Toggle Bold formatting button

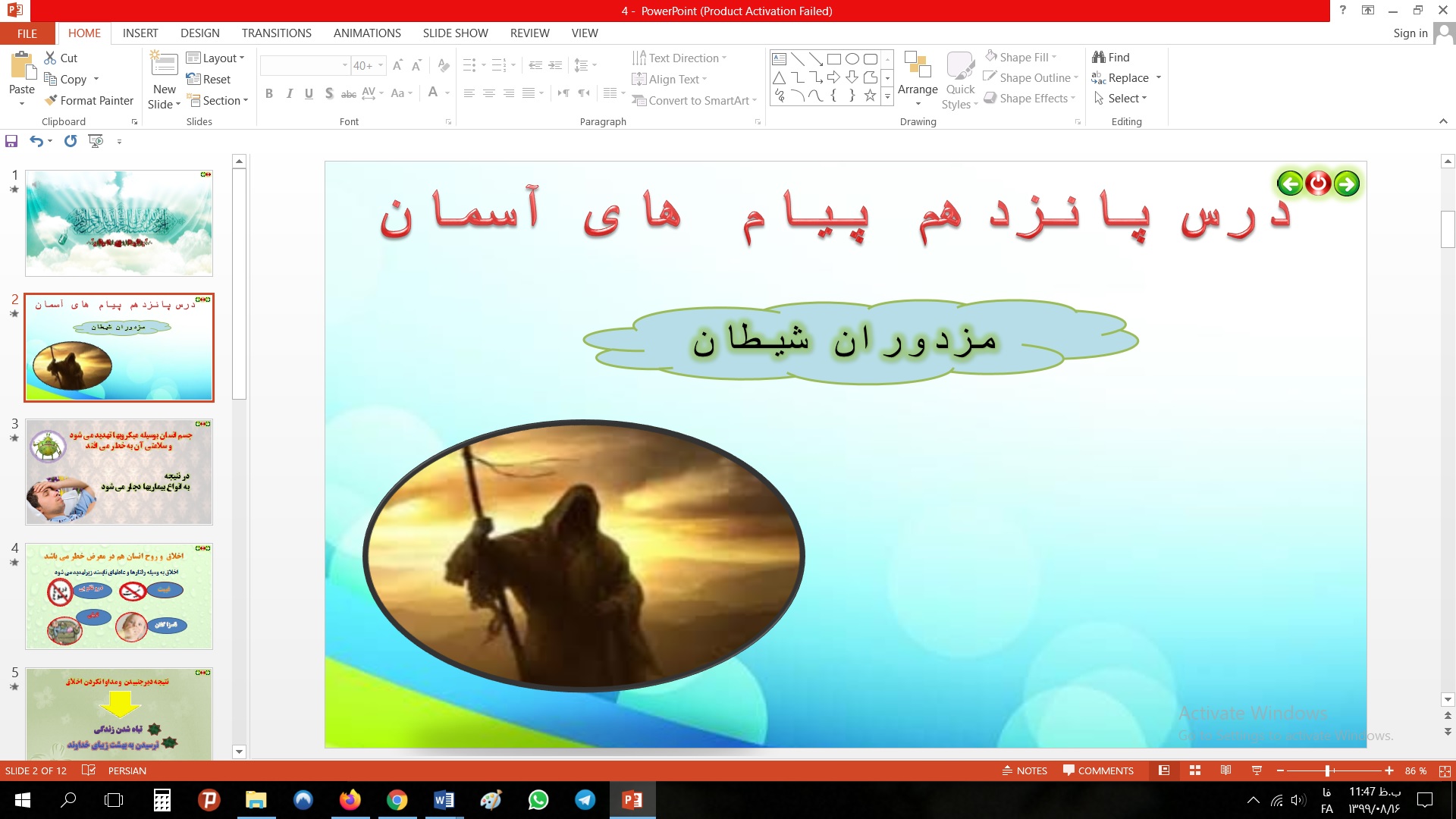coord(268,93)
